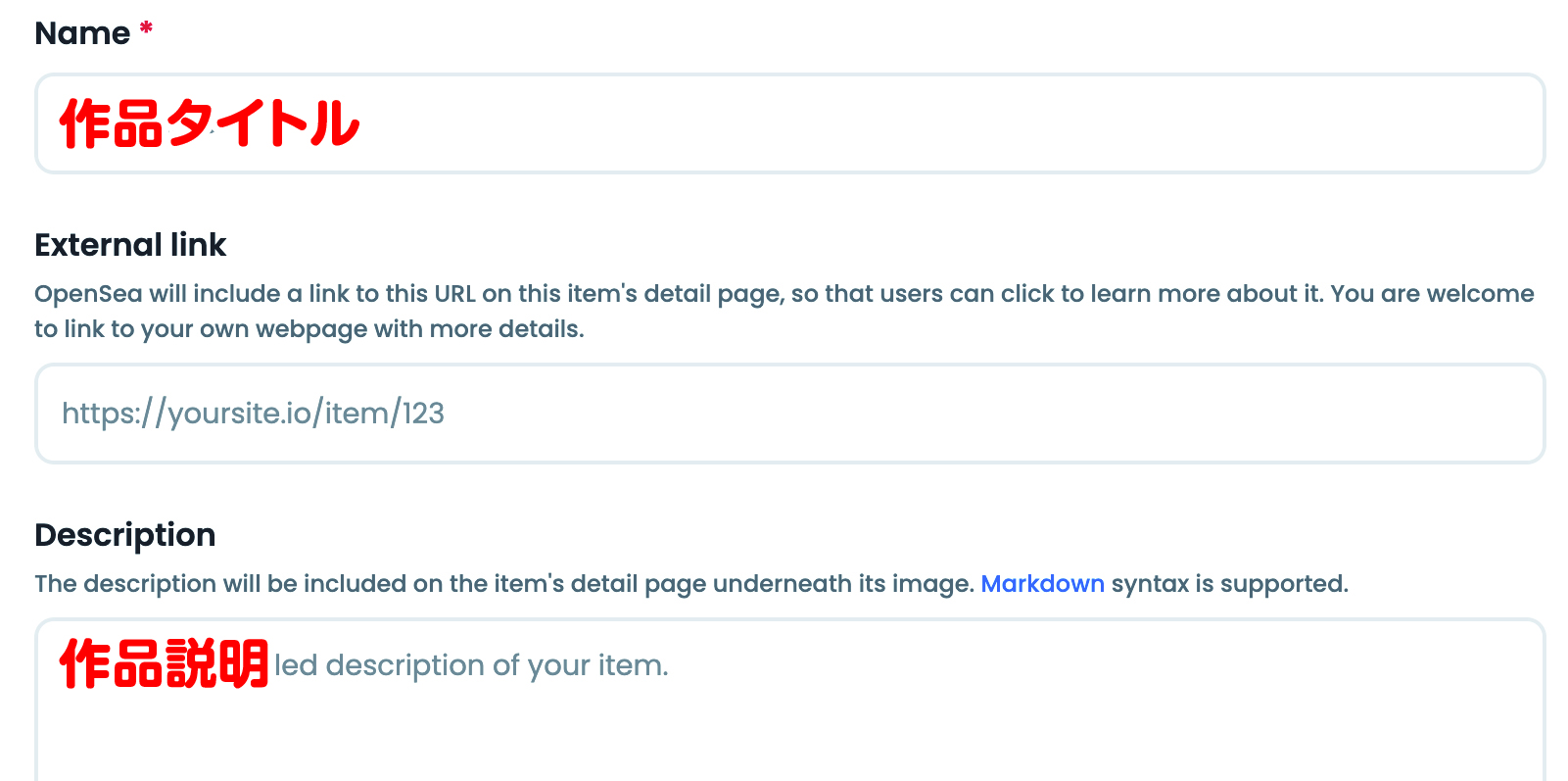Click the red 作品タイトル annotation text
Viewport: 1568px width, 781px height.
[x=210, y=124]
